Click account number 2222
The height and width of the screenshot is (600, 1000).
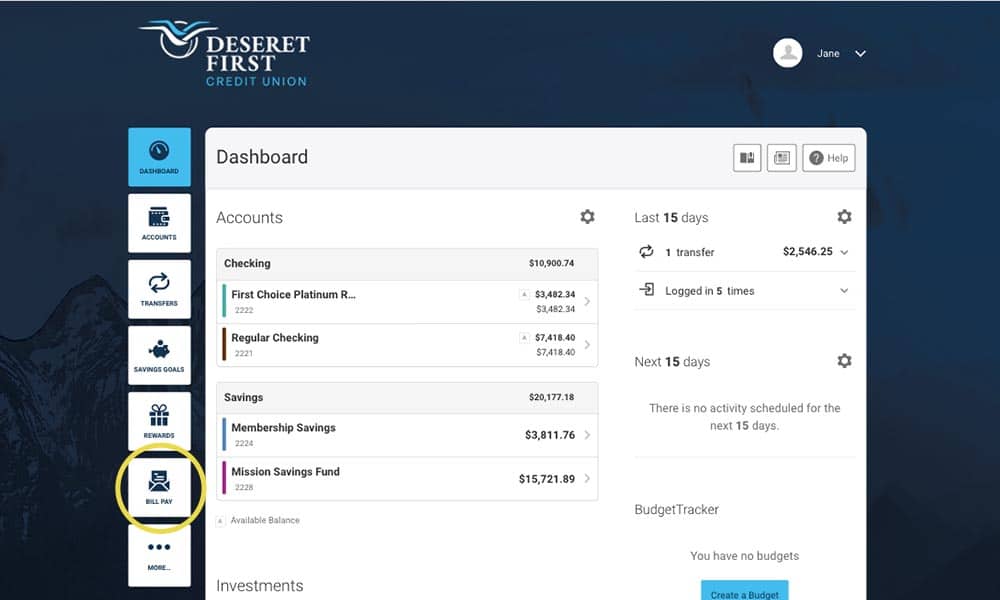point(244,310)
